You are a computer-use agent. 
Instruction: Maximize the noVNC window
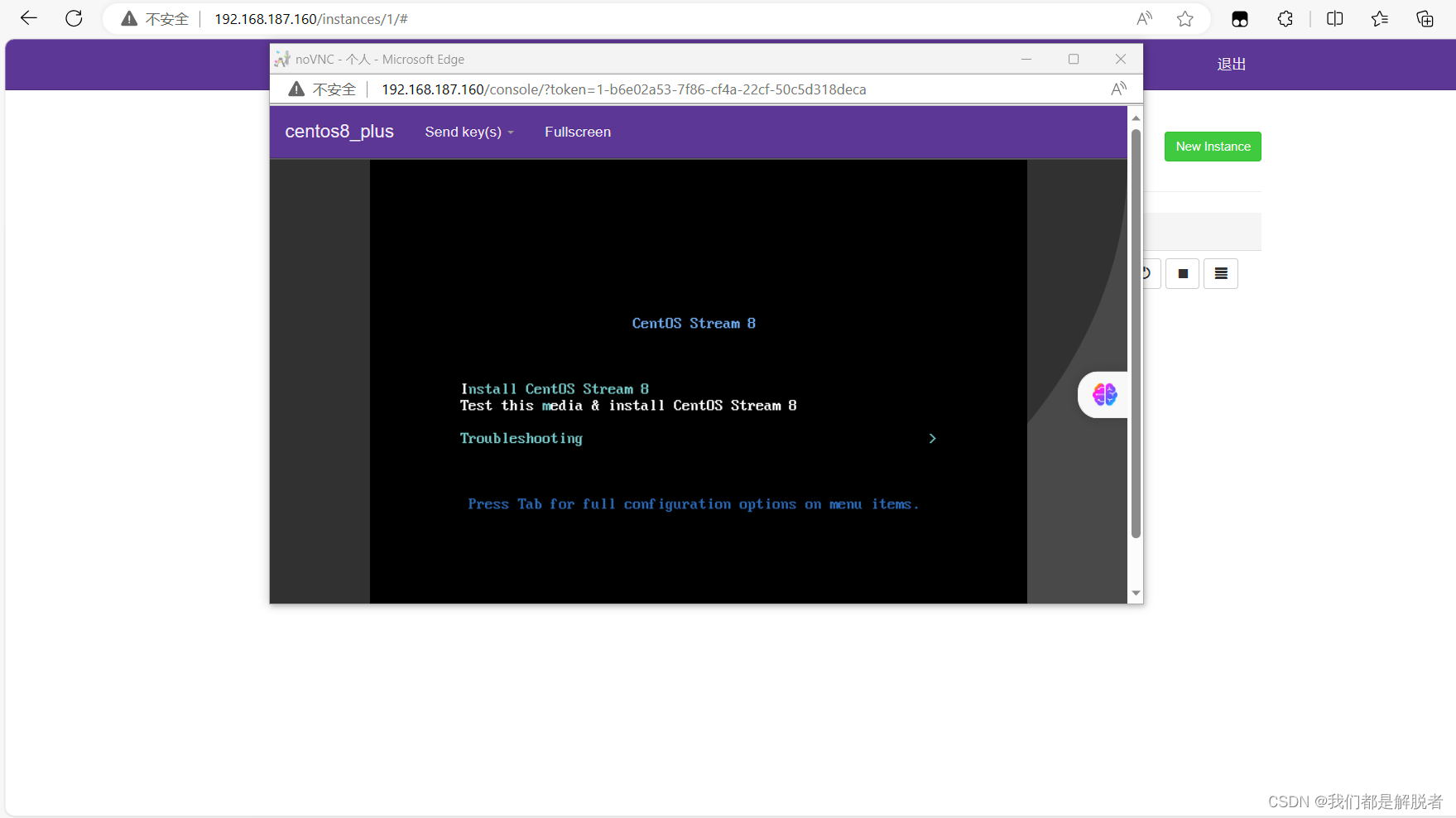pyautogui.click(x=1074, y=59)
